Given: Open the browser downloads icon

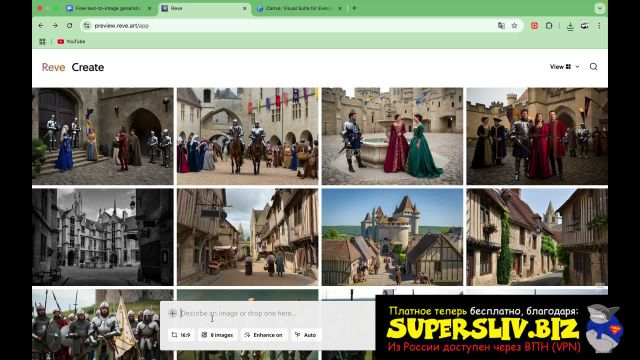Looking at the screenshot, I should [x=570, y=26].
